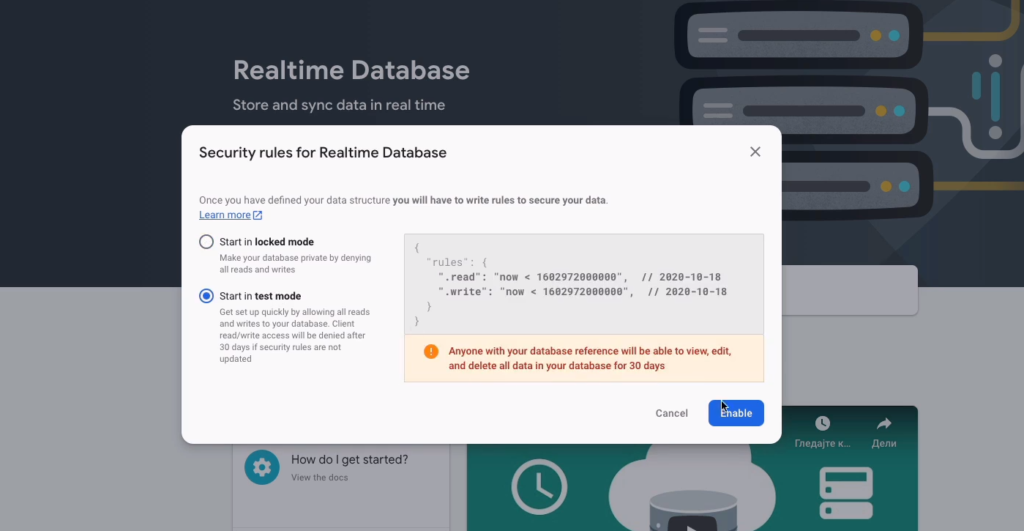Click the locked mode description text
Image resolution: width=1024 pixels, height=531 pixels.
pos(295,263)
